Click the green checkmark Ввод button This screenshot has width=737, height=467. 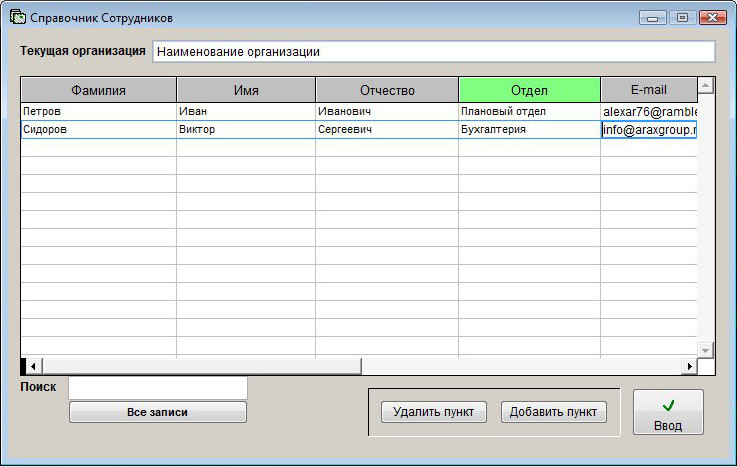point(668,412)
